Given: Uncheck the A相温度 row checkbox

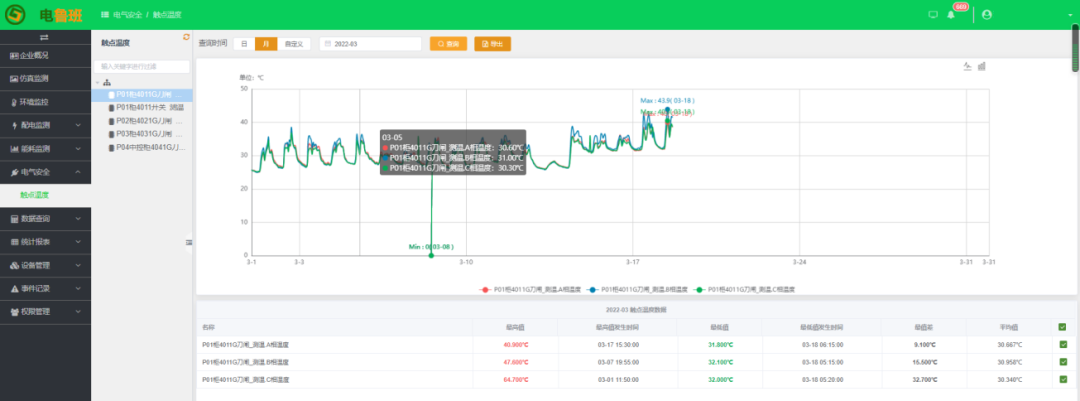Looking at the screenshot, I should 1062,344.
